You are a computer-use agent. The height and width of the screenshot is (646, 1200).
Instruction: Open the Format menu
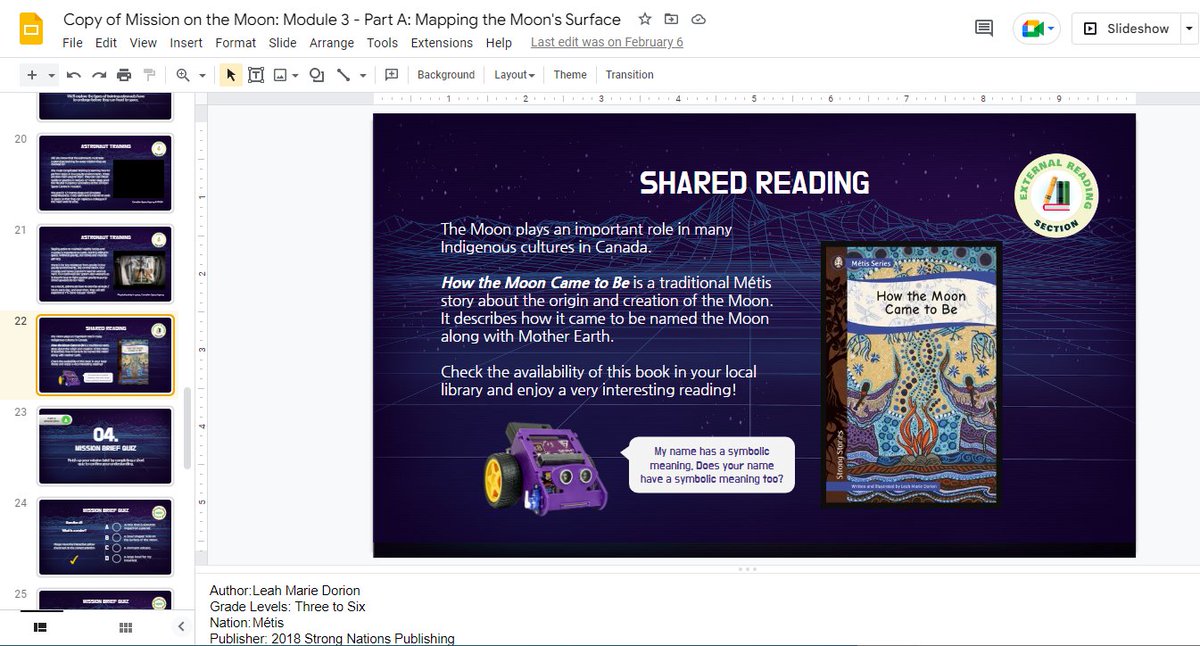point(235,43)
